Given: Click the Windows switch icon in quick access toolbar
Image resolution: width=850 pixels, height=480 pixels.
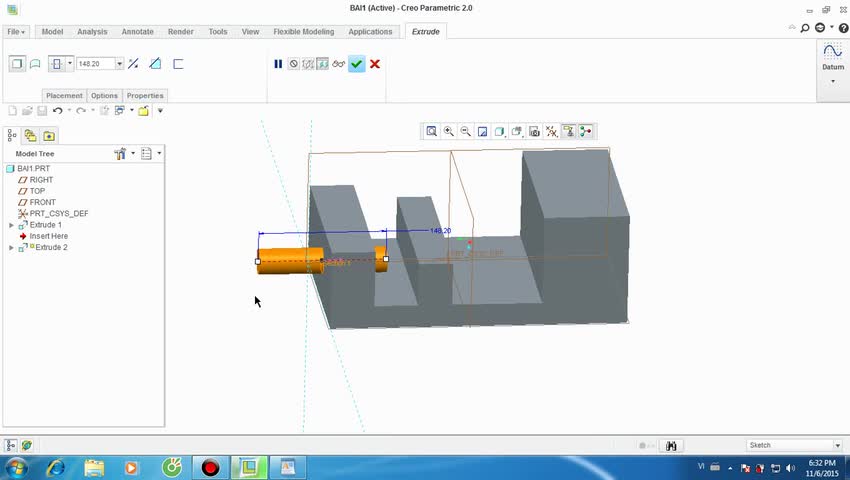Looking at the screenshot, I should coord(119,111).
